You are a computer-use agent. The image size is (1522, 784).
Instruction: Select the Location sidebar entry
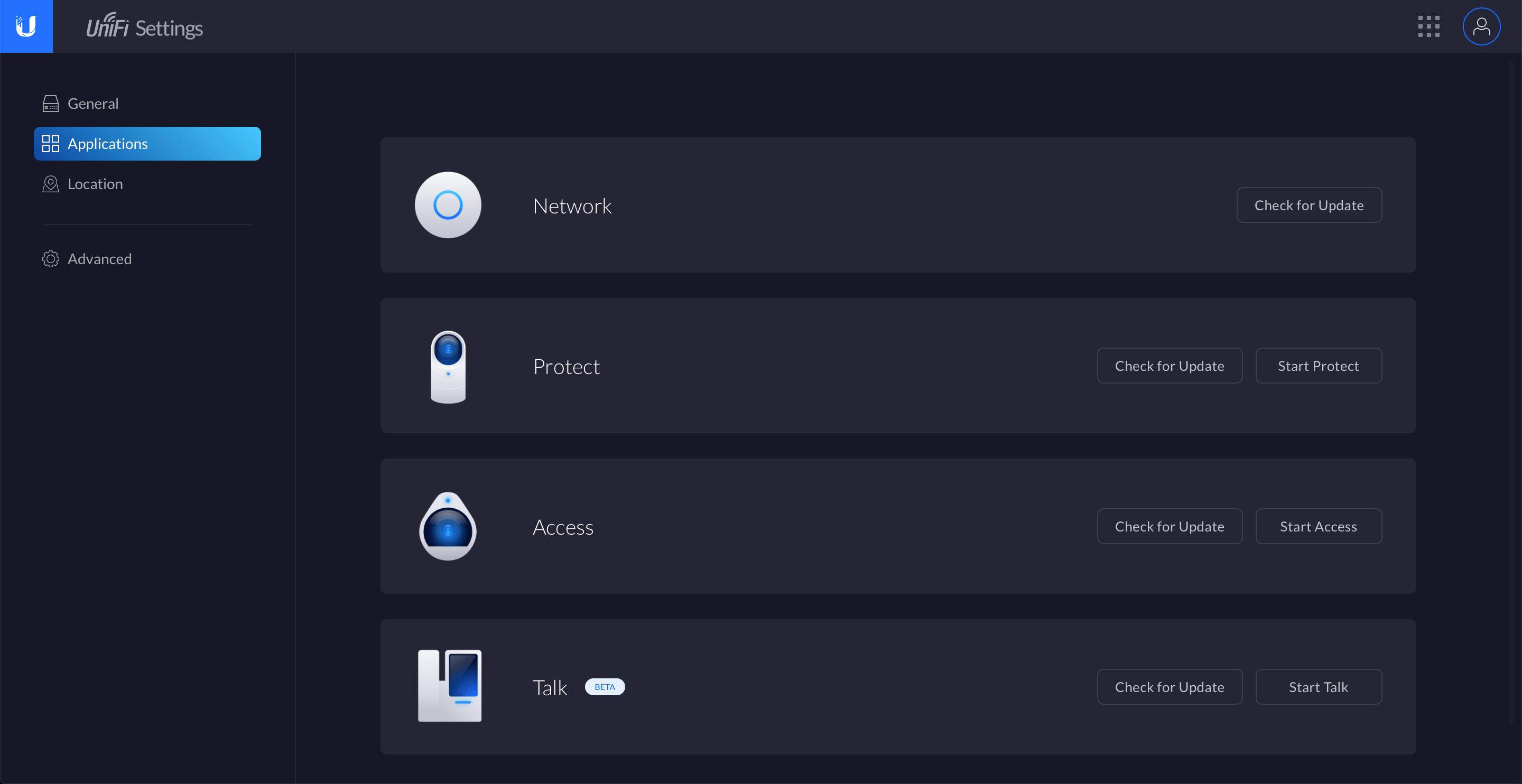click(95, 184)
